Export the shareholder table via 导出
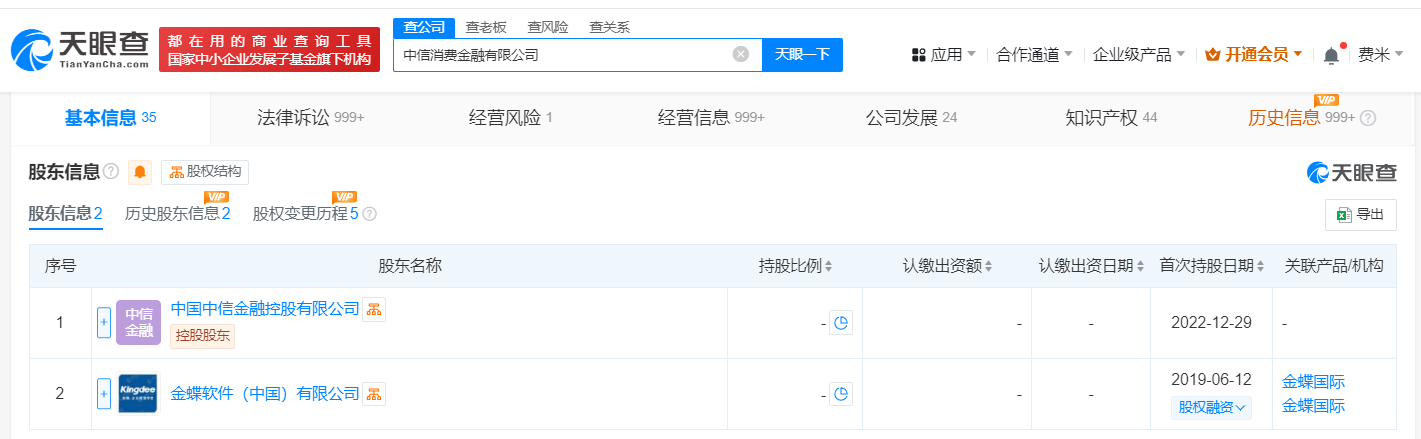Screen dimensions: 1421x439 [x=1360, y=214]
